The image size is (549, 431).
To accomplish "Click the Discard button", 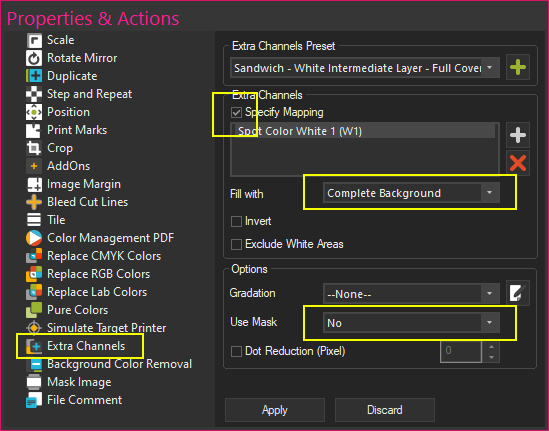I will pyautogui.click(x=385, y=410).
